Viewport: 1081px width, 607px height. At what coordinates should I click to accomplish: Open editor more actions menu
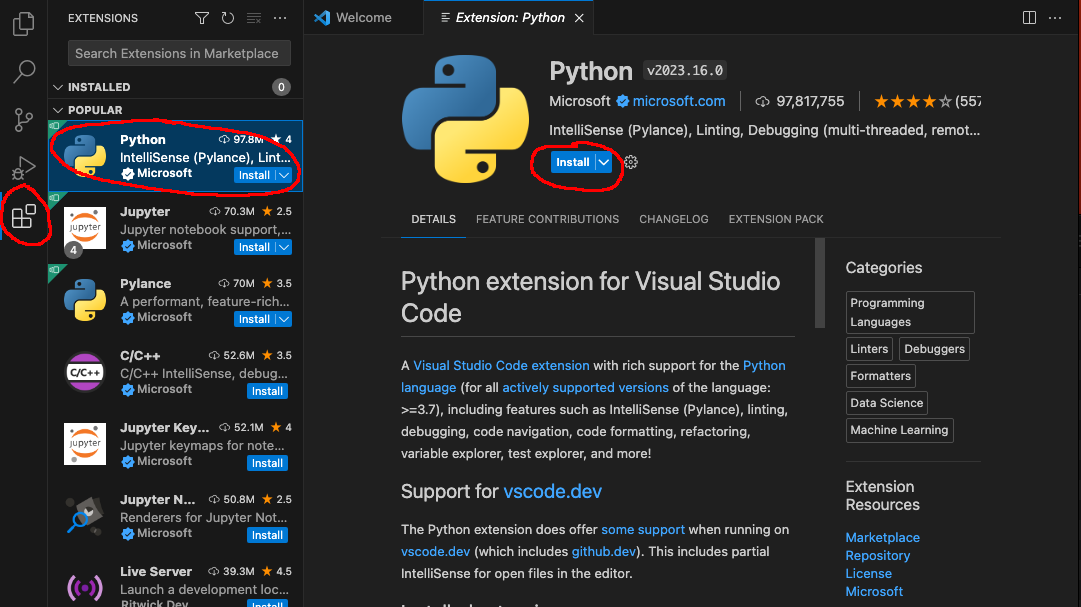1055,18
